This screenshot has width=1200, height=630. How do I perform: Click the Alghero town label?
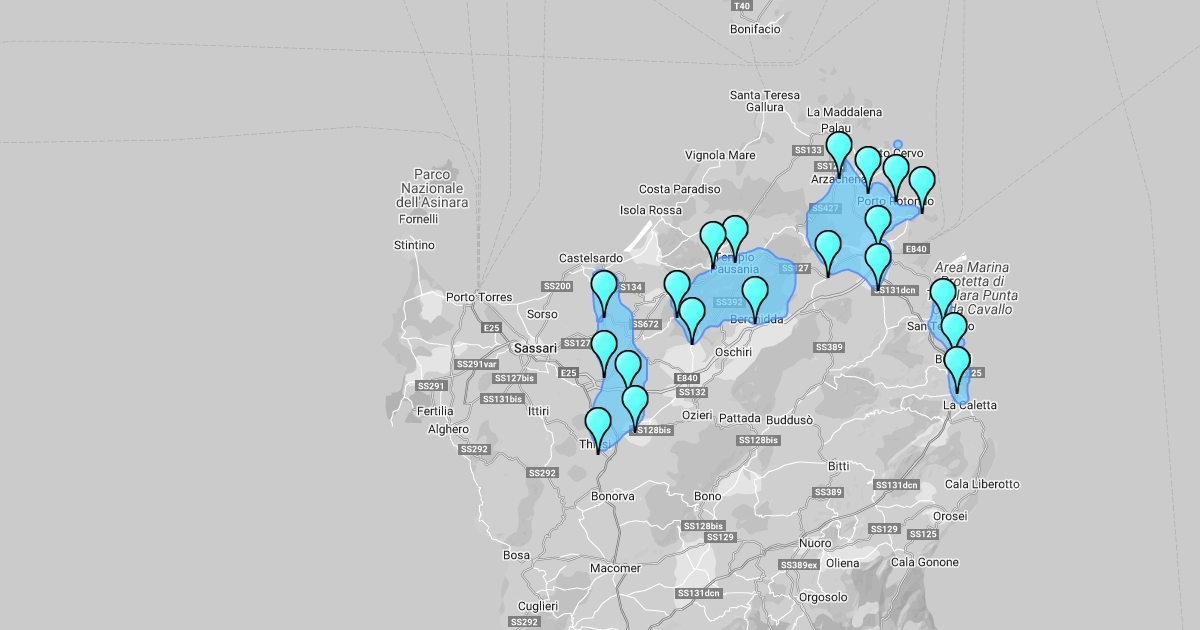click(x=448, y=429)
